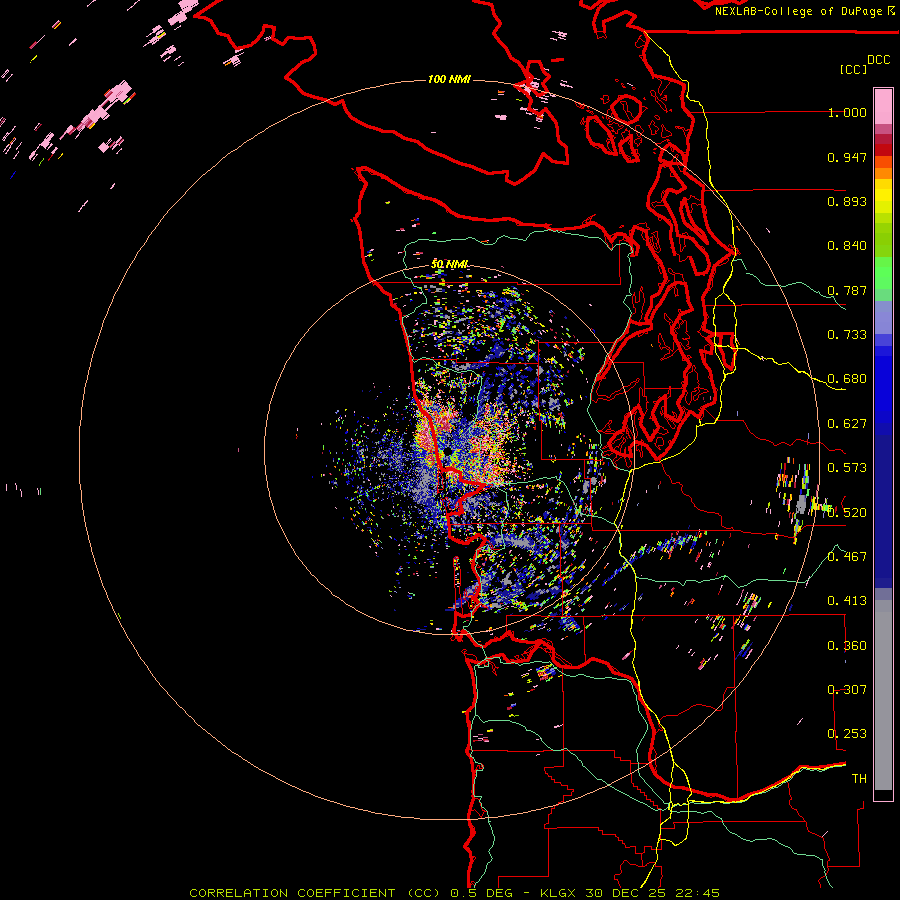Screen dimensions: 900x900
Task: Select the 0.520 scale value
Action: pyautogui.click(x=847, y=512)
